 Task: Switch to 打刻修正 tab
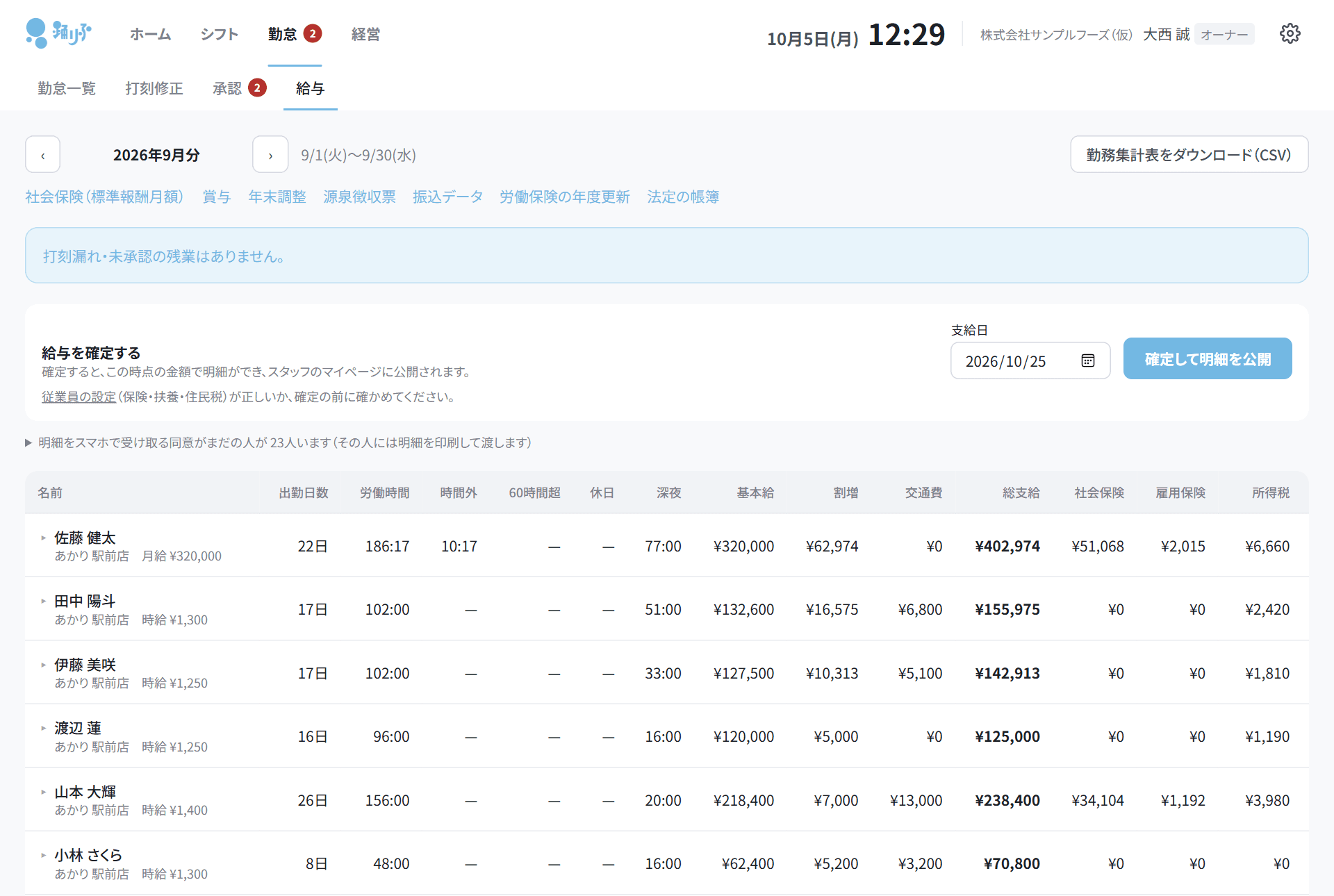pyautogui.click(x=154, y=88)
